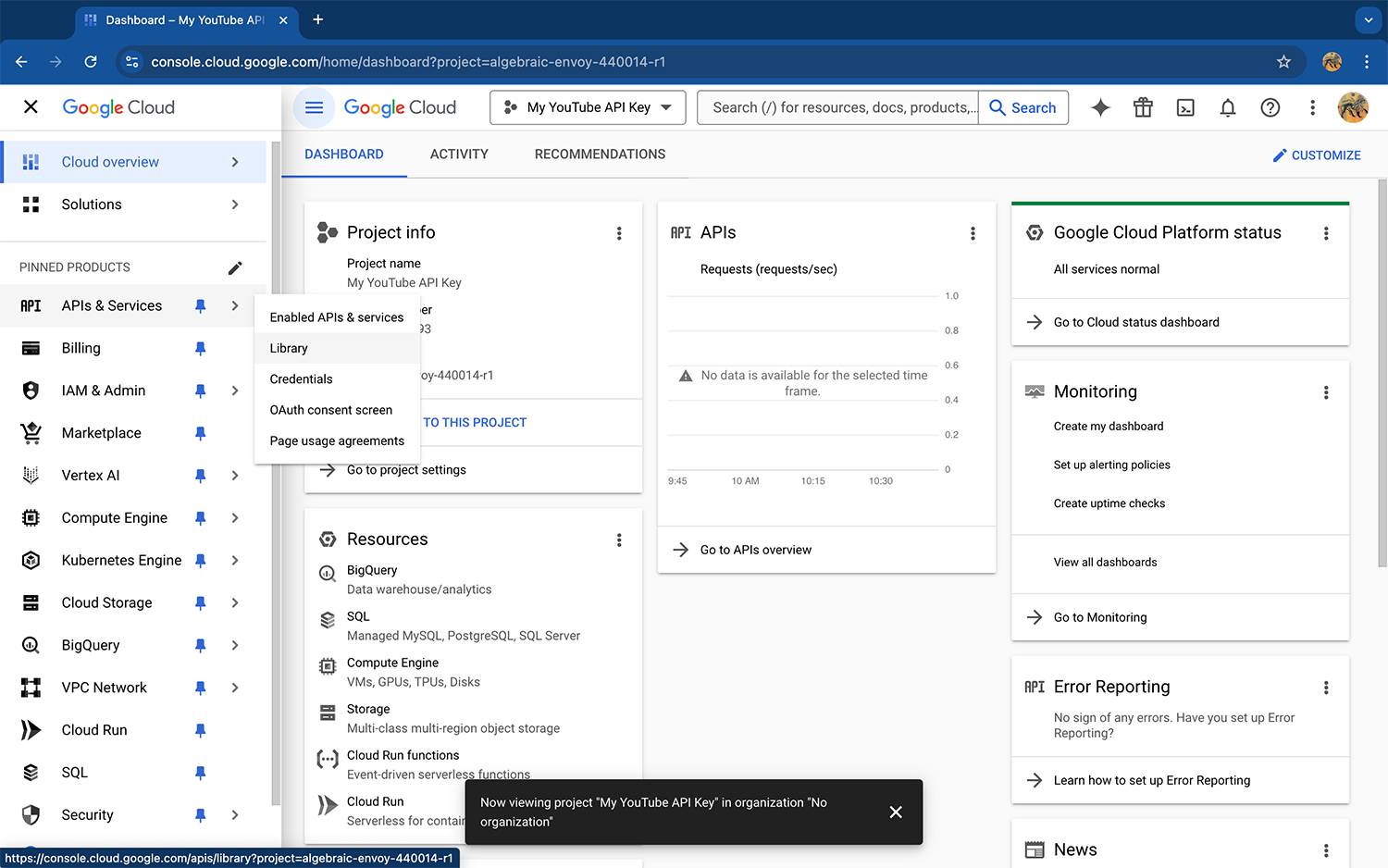This screenshot has width=1388, height=868.
Task: Bookmark this page with star icon
Action: [x=1283, y=62]
